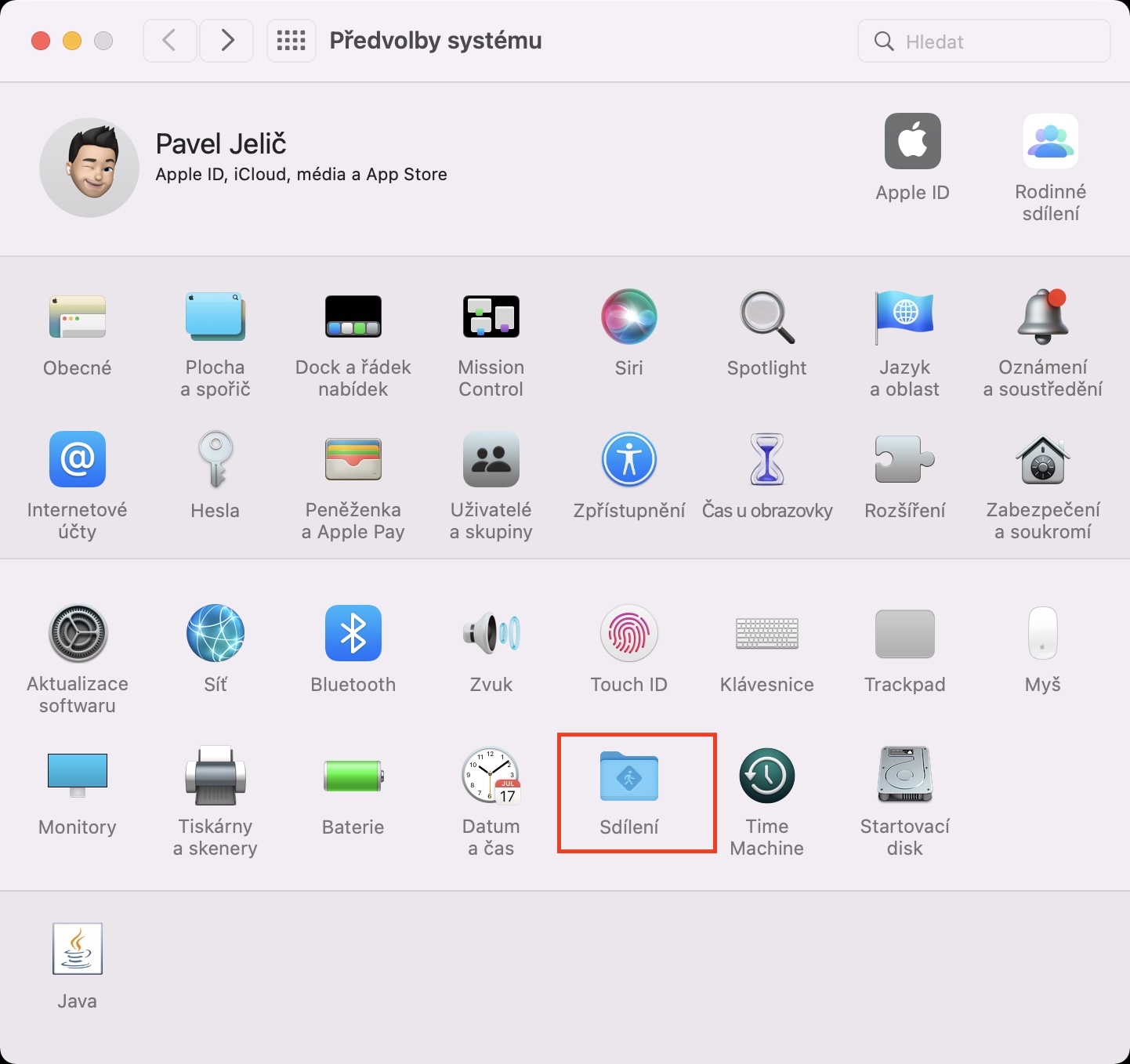Click the Pavel Jelič profile avatar
1130x1064 pixels.
(89, 168)
